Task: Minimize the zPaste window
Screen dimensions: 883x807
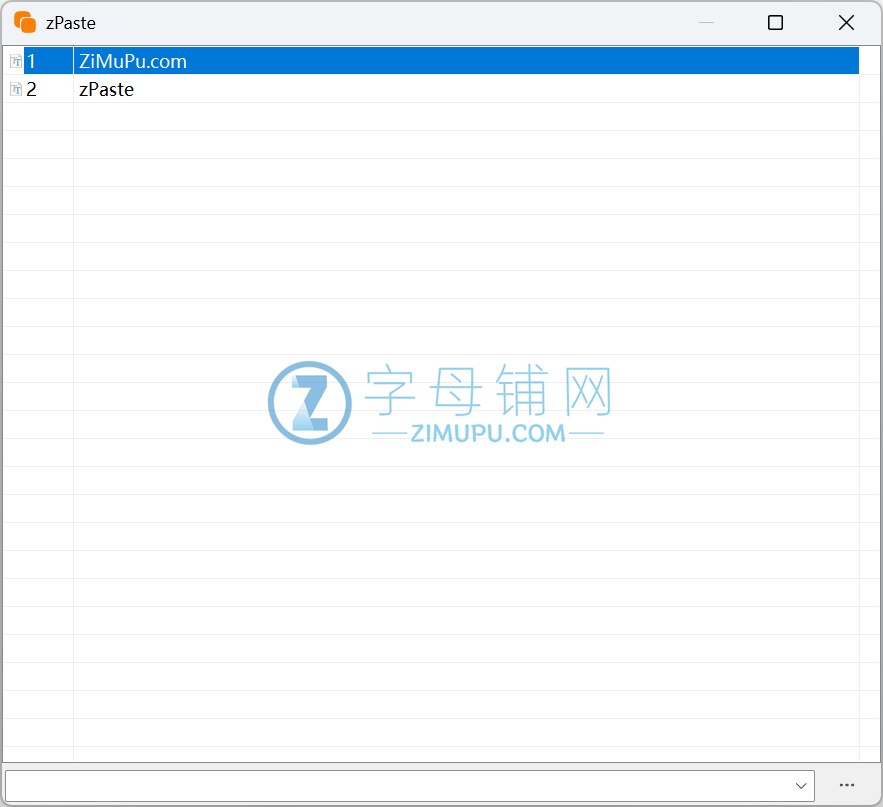Action: (706, 23)
